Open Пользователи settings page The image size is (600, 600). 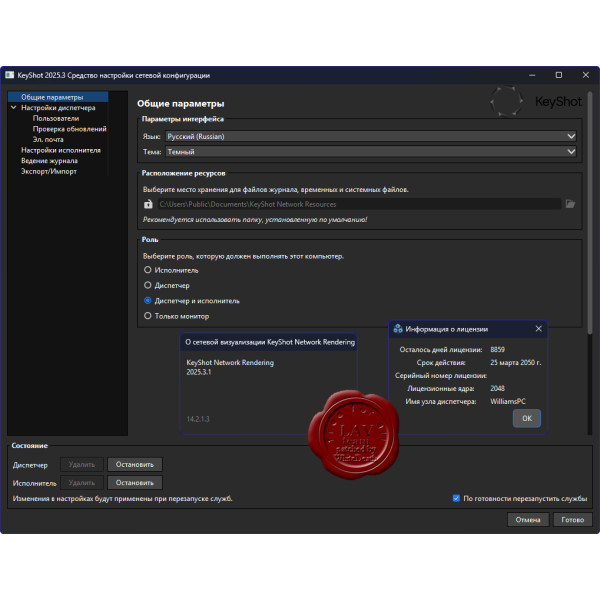point(56,118)
